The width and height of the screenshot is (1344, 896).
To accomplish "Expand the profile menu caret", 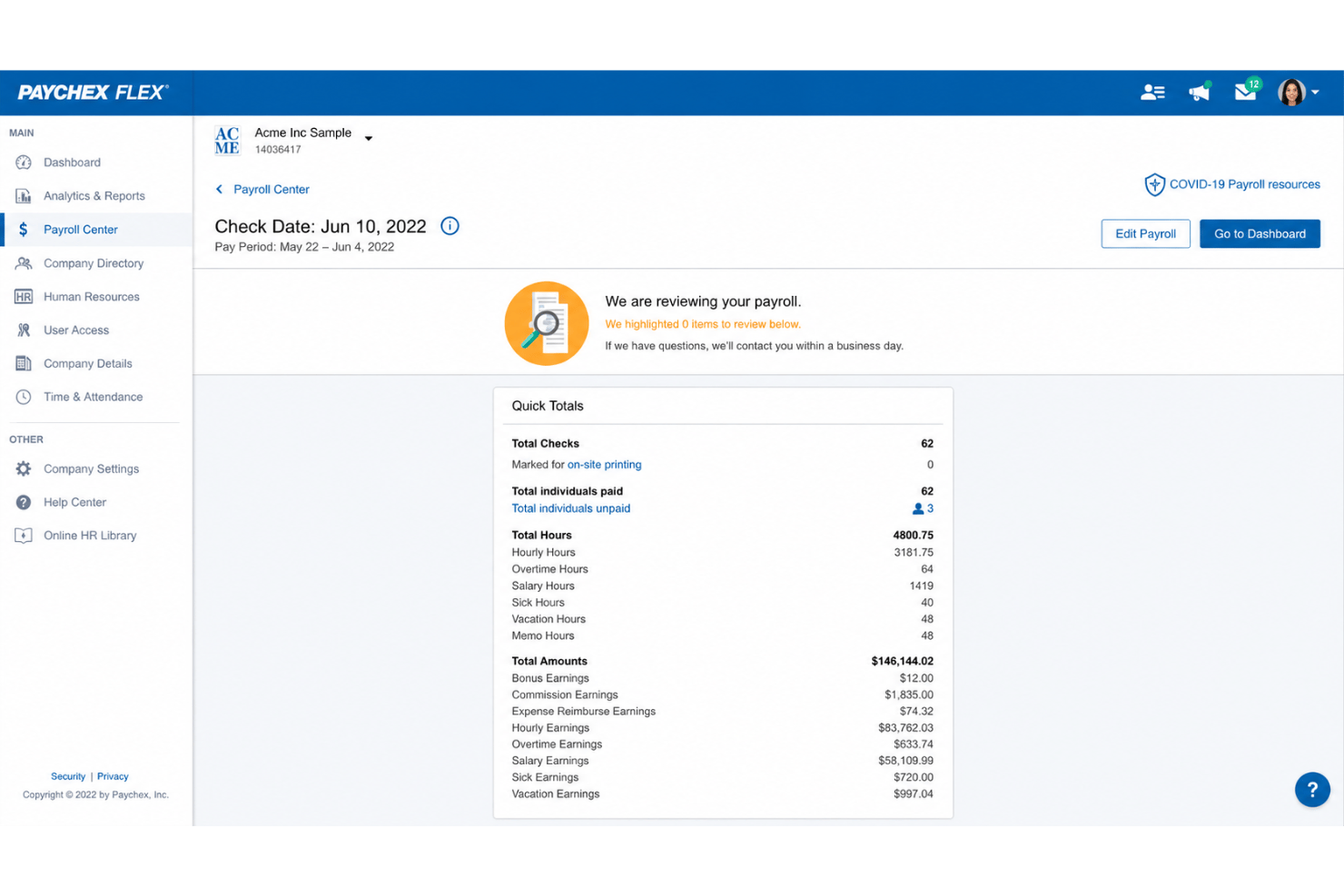I will [x=1315, y=93].
